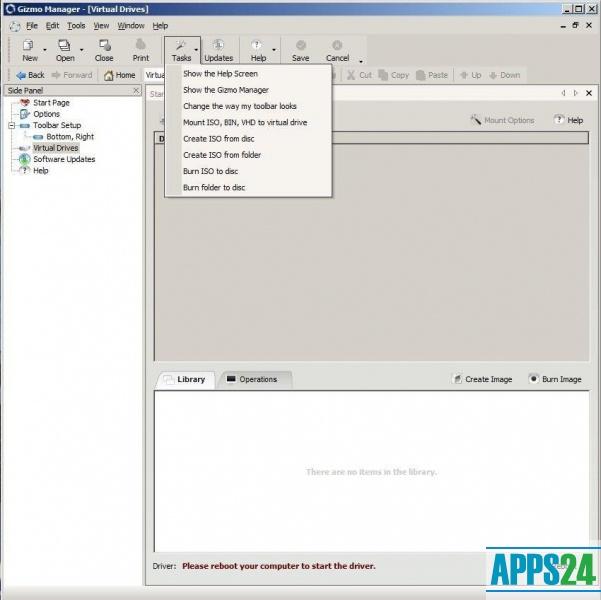601x600 pixels.
Task: Choose Mount ISO, BIN, VHD to virtual drive
Action: coord(248,123)
